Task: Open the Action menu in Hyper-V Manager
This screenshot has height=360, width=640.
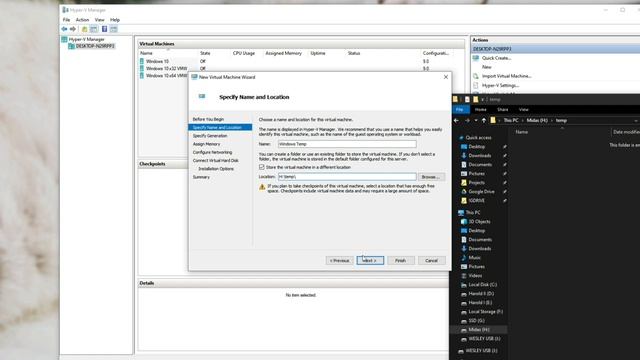Action: [82, 20]
